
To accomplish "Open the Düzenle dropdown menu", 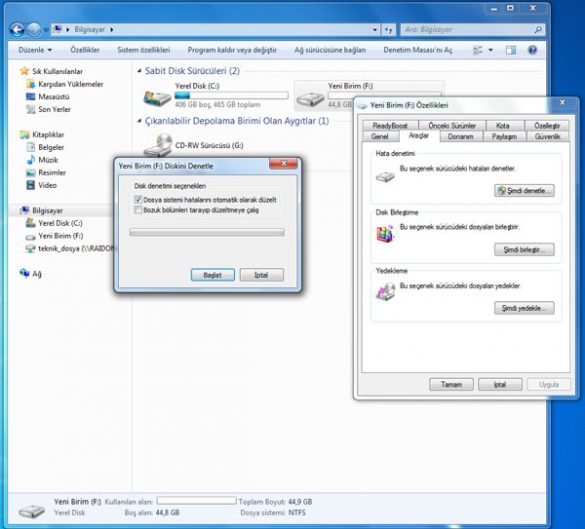I will (35, 50).
